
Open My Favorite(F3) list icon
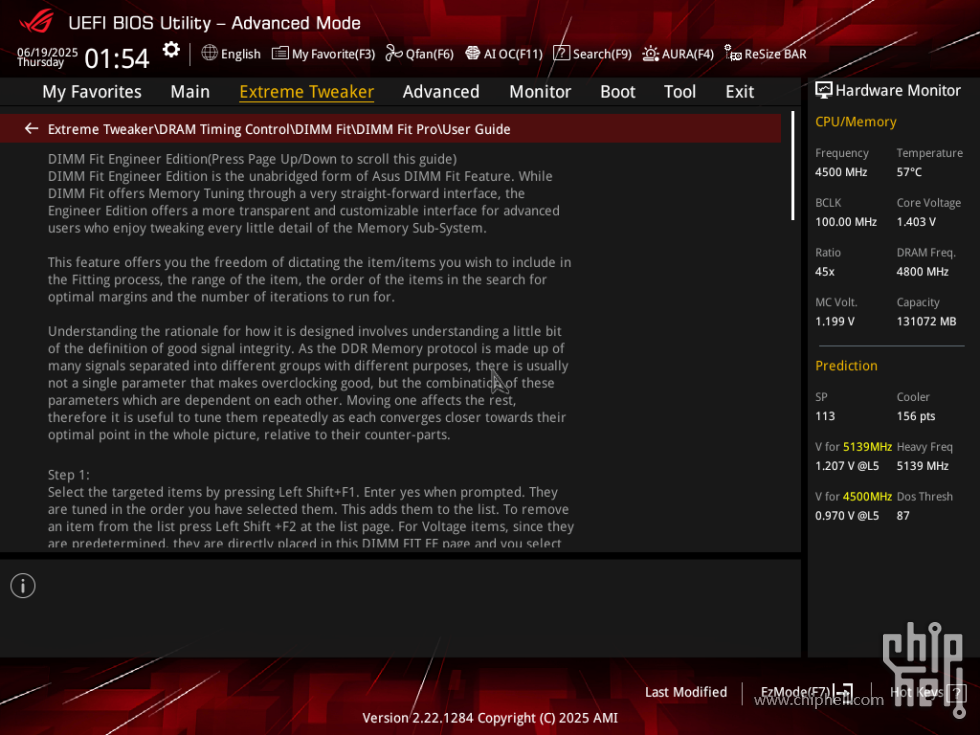coord(280,53)
